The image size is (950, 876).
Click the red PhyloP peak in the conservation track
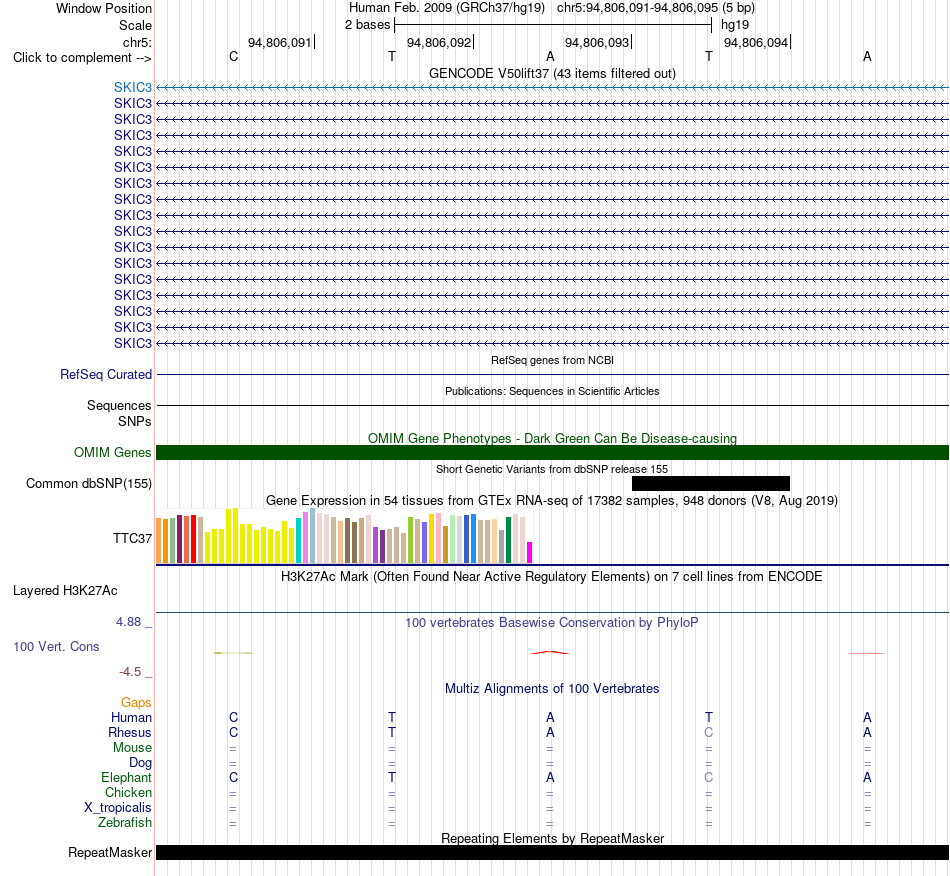550,652
